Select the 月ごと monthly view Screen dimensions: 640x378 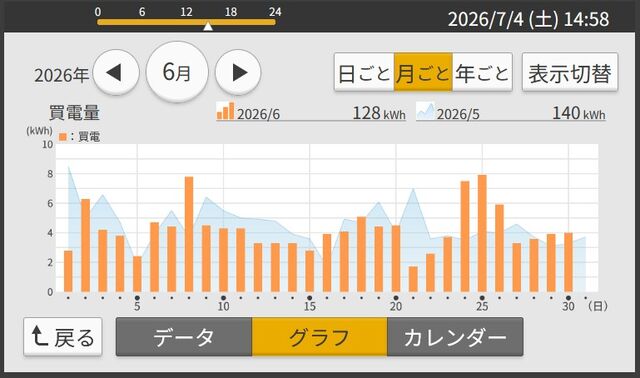coord(423,73)
